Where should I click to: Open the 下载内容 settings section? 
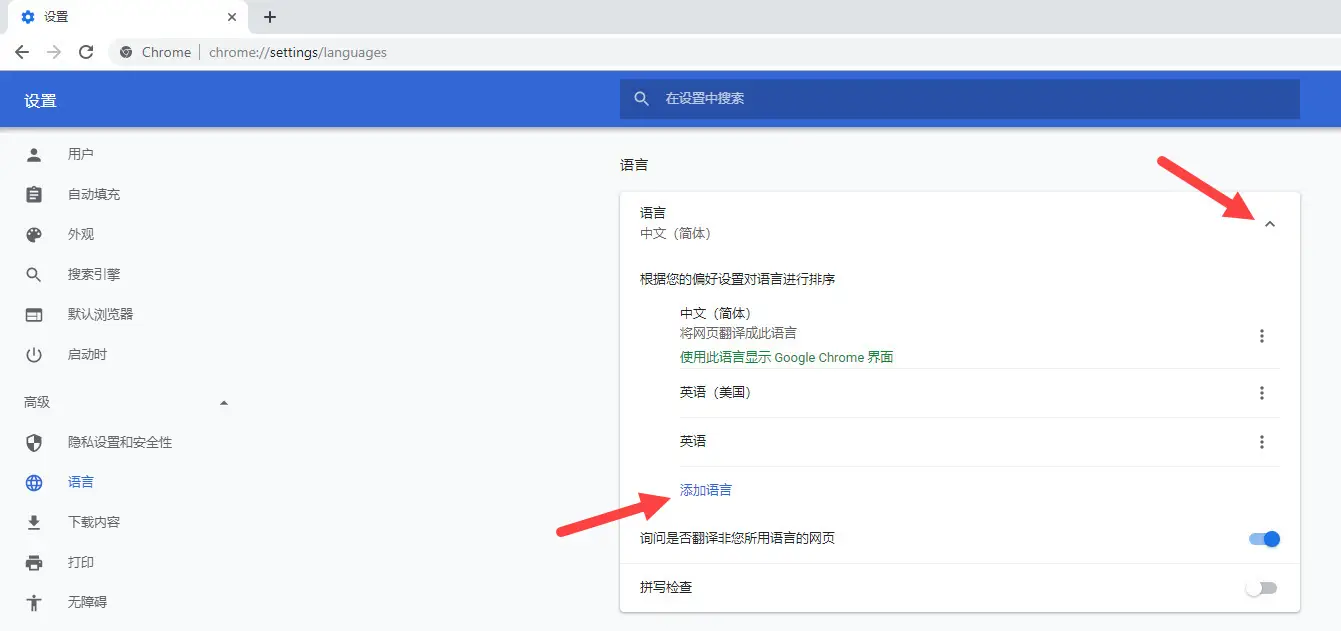(94, 522)
